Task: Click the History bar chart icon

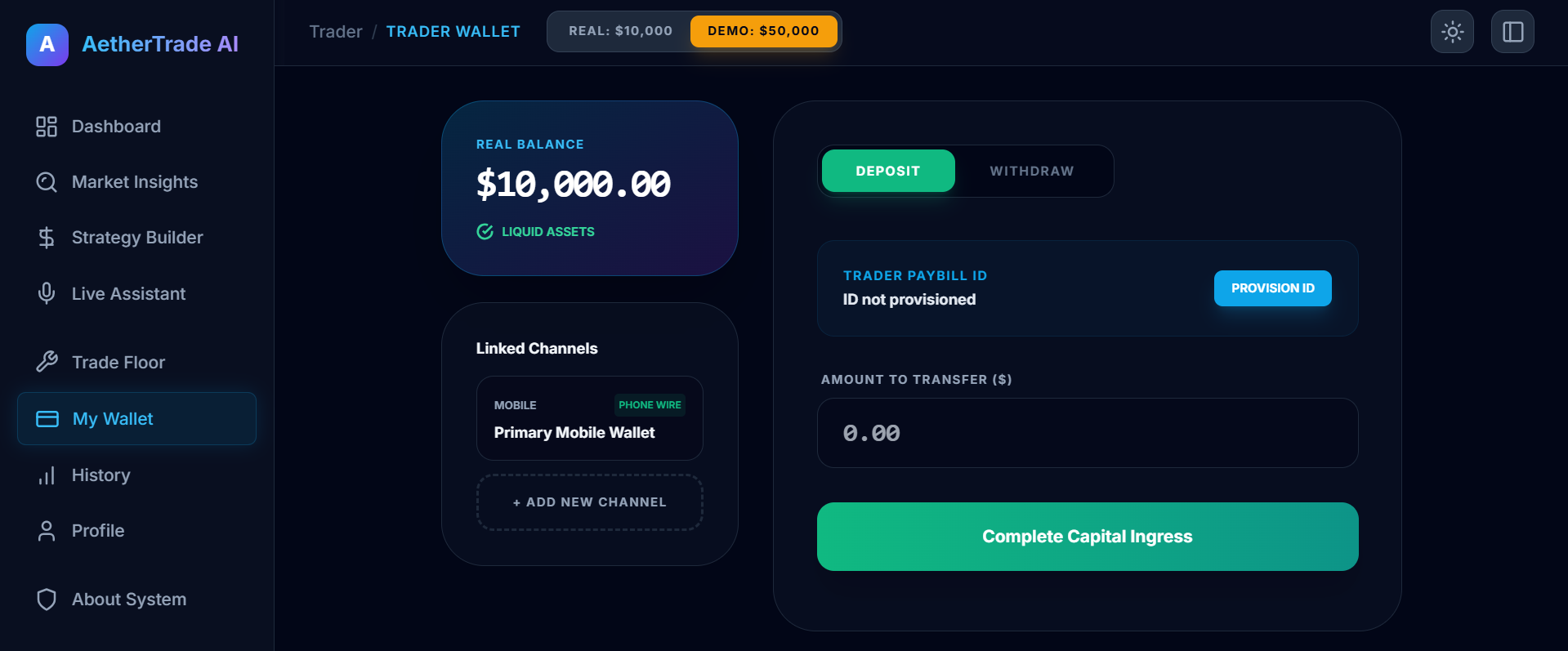Action: [x=47, y=475]
